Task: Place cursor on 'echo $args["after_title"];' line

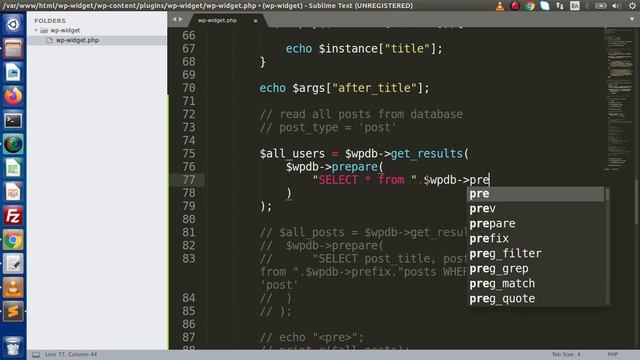Action: coord(344,88)
